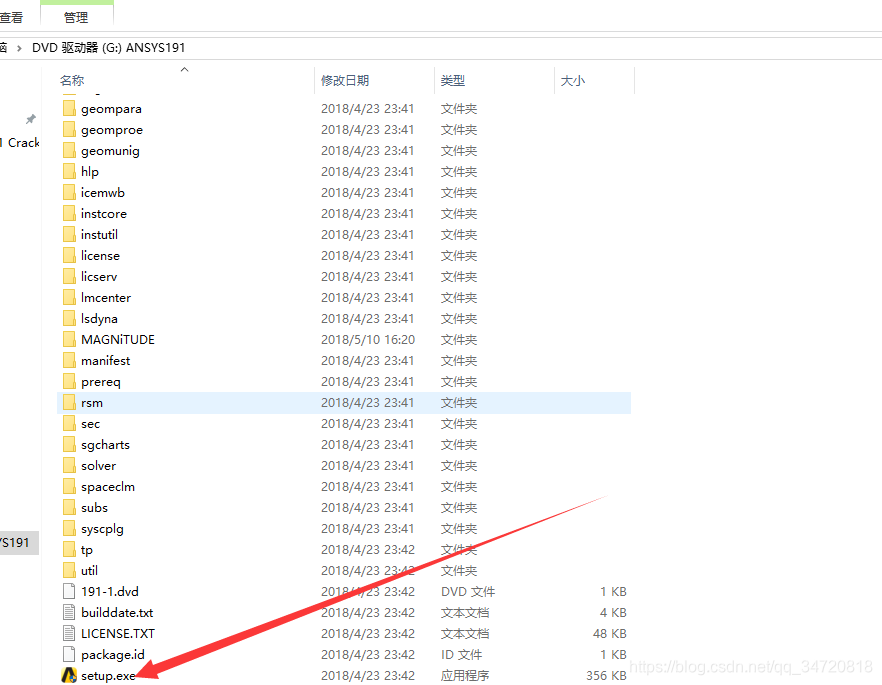This screenshot has width=882, height=685.
Task: Select the tp folder name
Action: click(87, 549)
